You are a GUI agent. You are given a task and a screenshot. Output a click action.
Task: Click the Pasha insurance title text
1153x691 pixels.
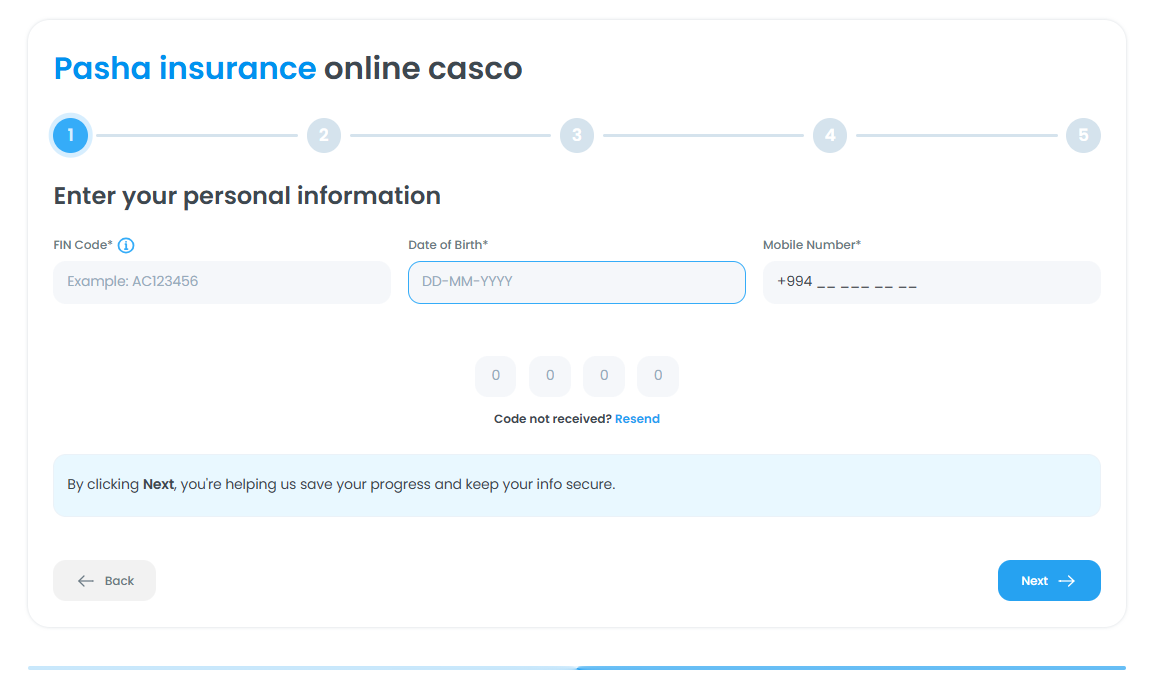[185, 69]
